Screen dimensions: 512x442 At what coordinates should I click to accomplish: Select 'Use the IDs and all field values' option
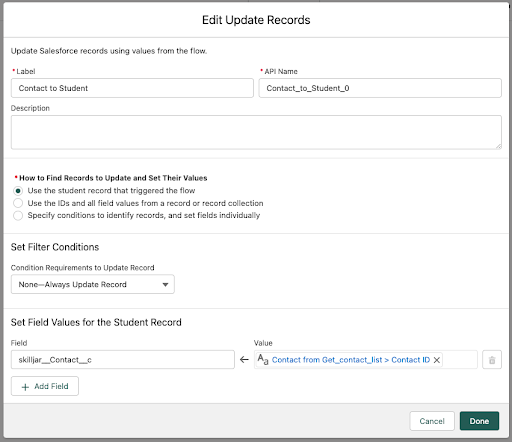click(18, 203)
